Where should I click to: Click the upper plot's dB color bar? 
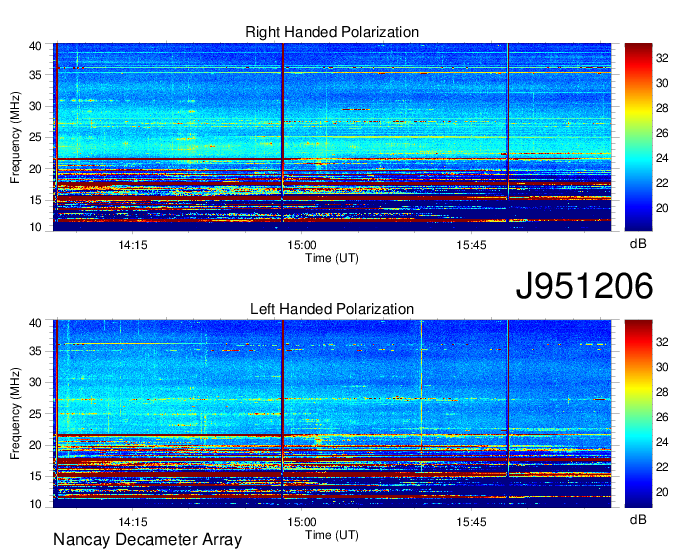tap(638, 137)
